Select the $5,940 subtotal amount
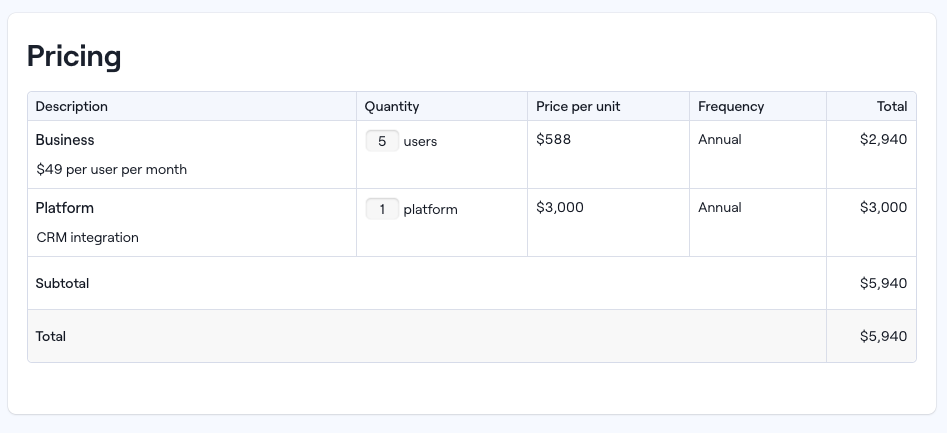947x433 pixels. [883, 283]
